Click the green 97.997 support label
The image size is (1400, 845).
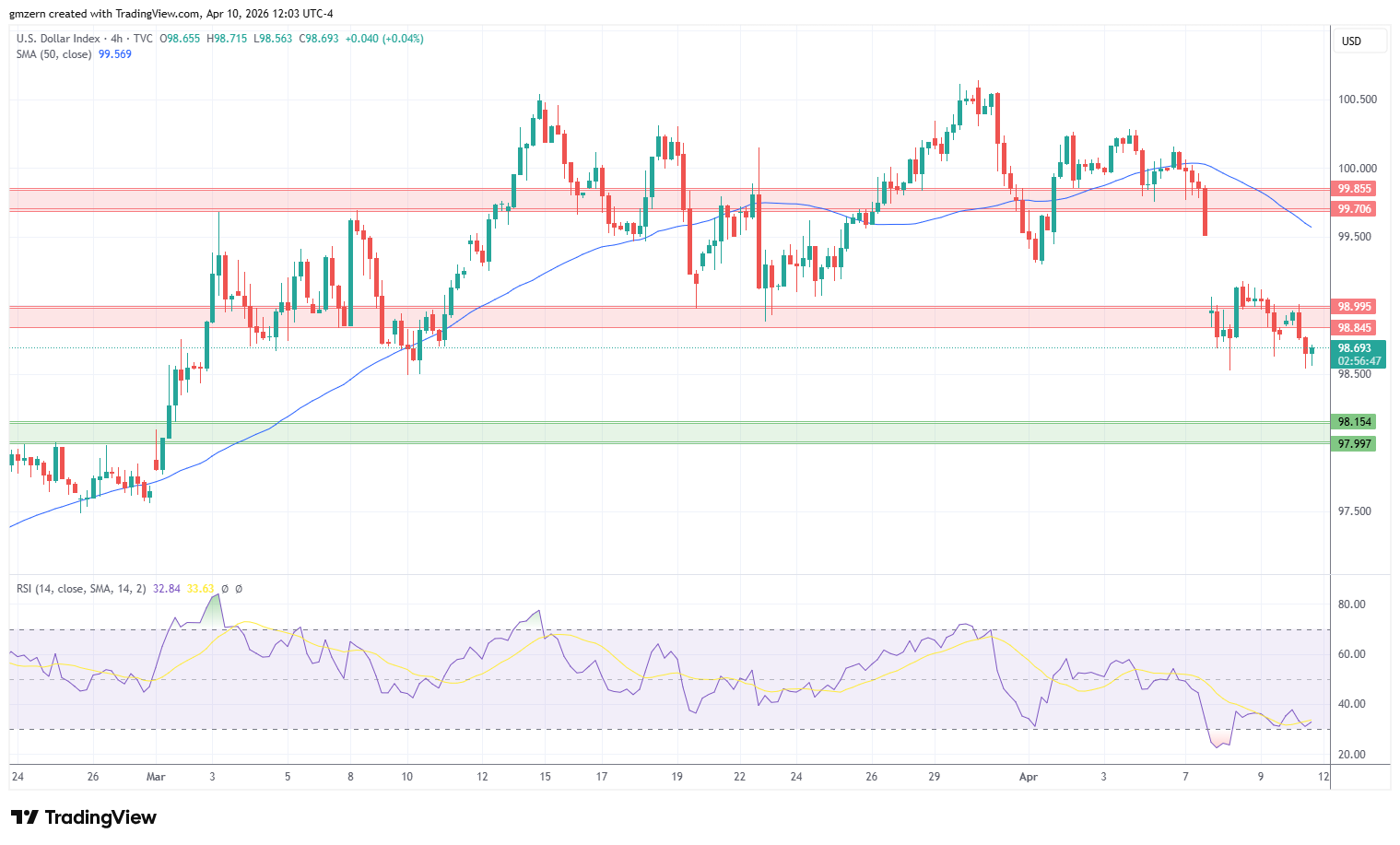tap(1355, 444)
